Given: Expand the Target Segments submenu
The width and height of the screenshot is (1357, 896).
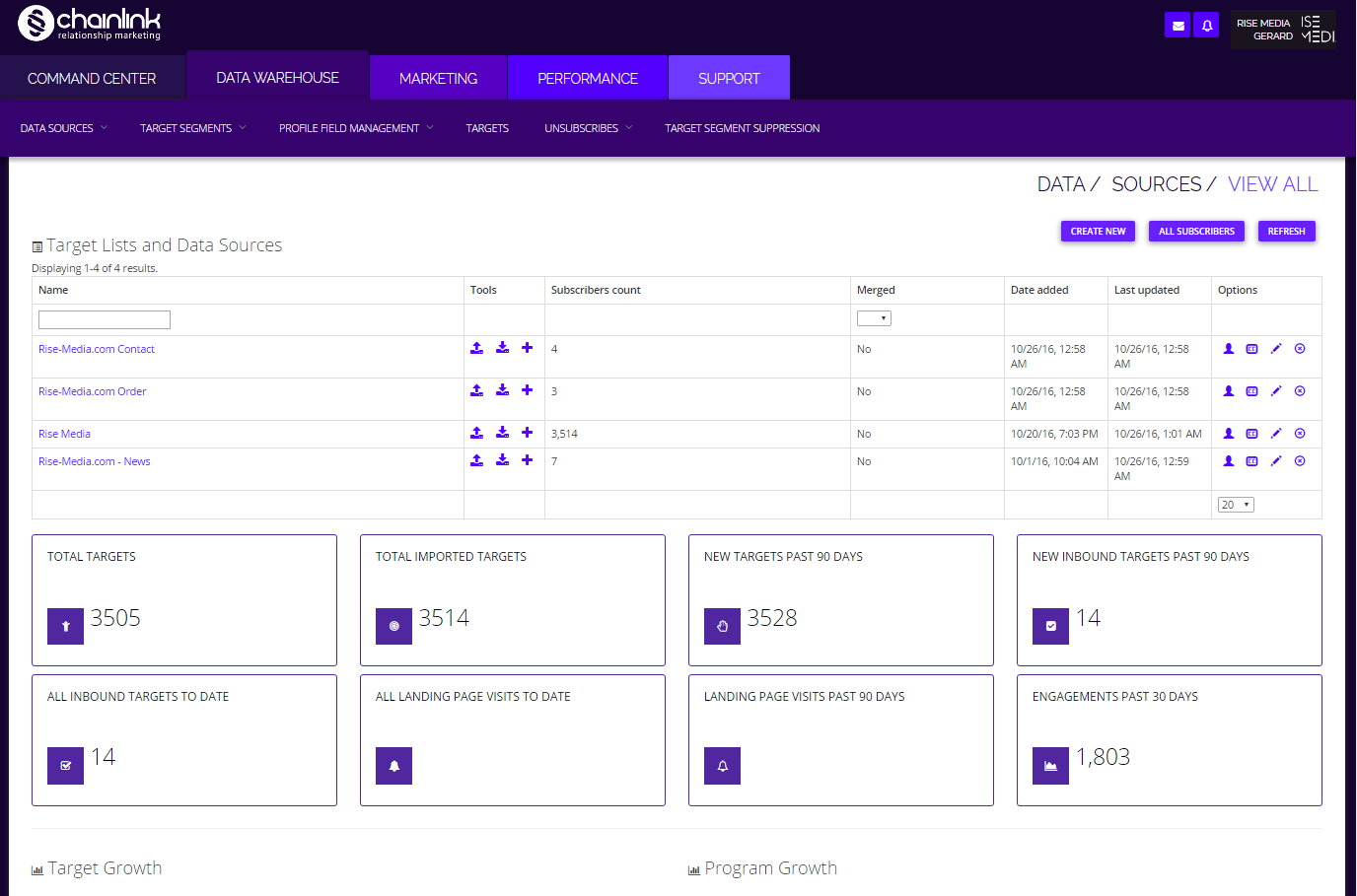Looking at the screenshot, I should 192,128.
